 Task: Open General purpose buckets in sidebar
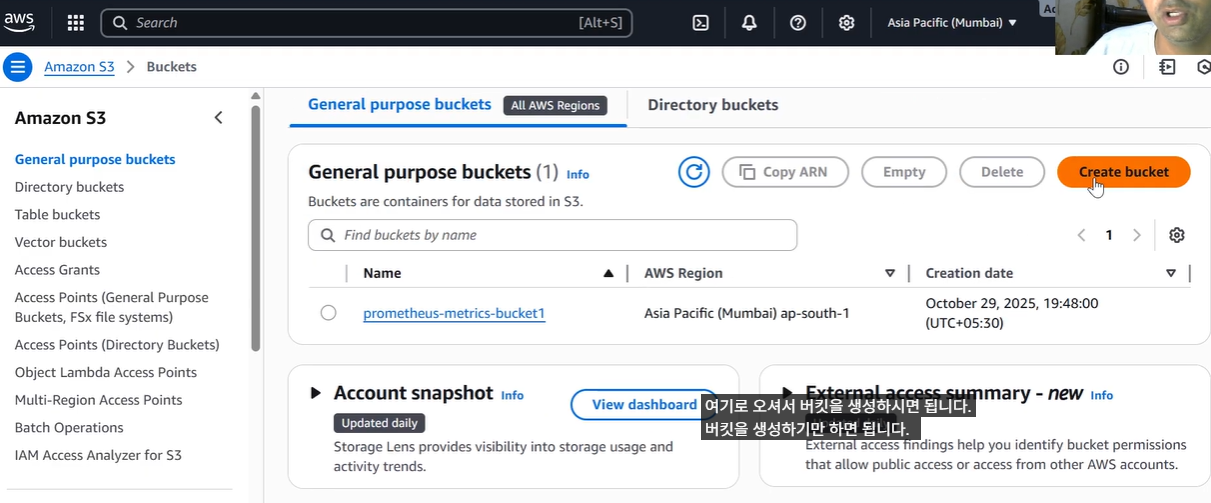click(x=95, y=159)
